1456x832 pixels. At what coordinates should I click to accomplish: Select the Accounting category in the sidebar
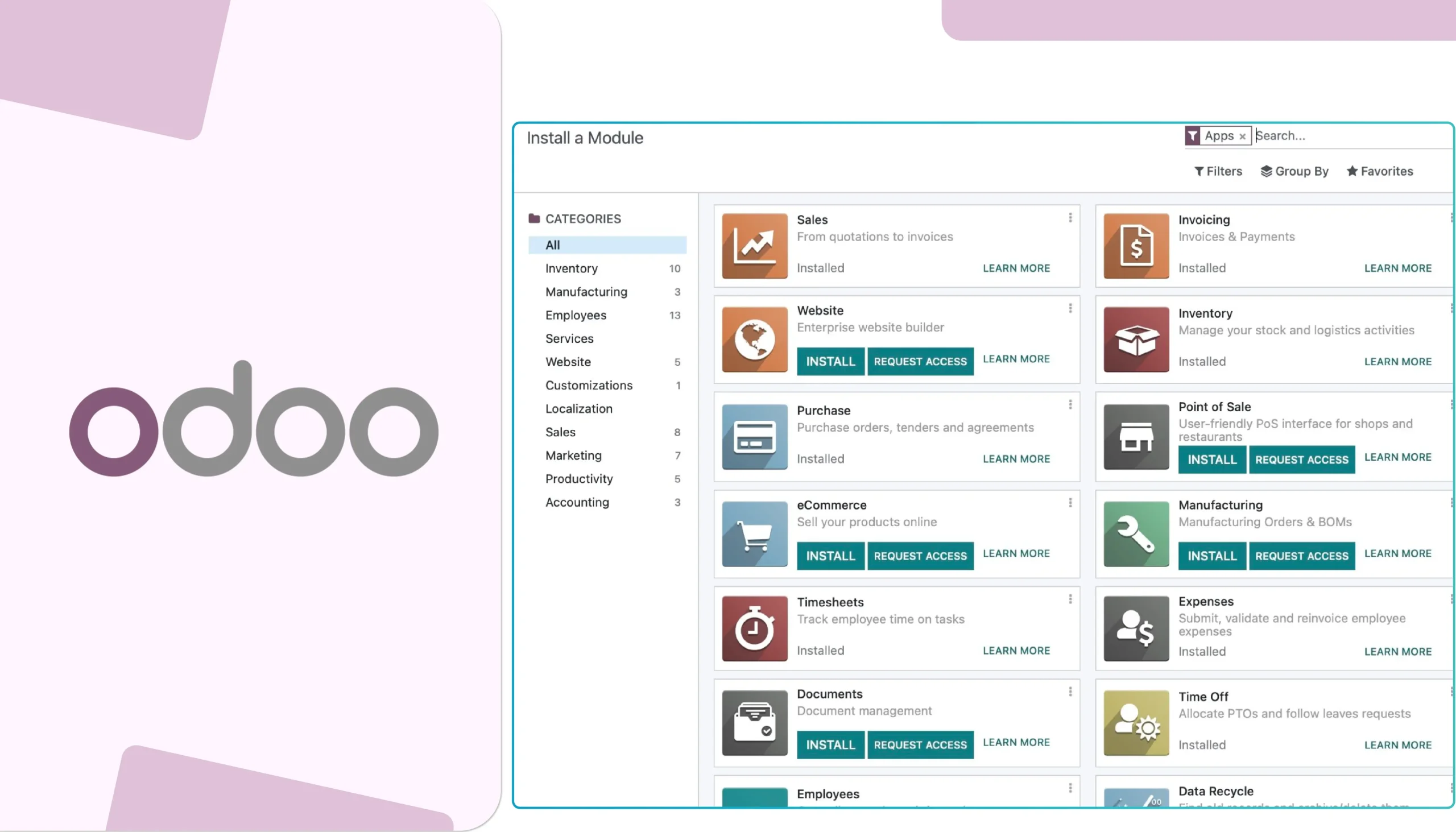tap(577, 502)
